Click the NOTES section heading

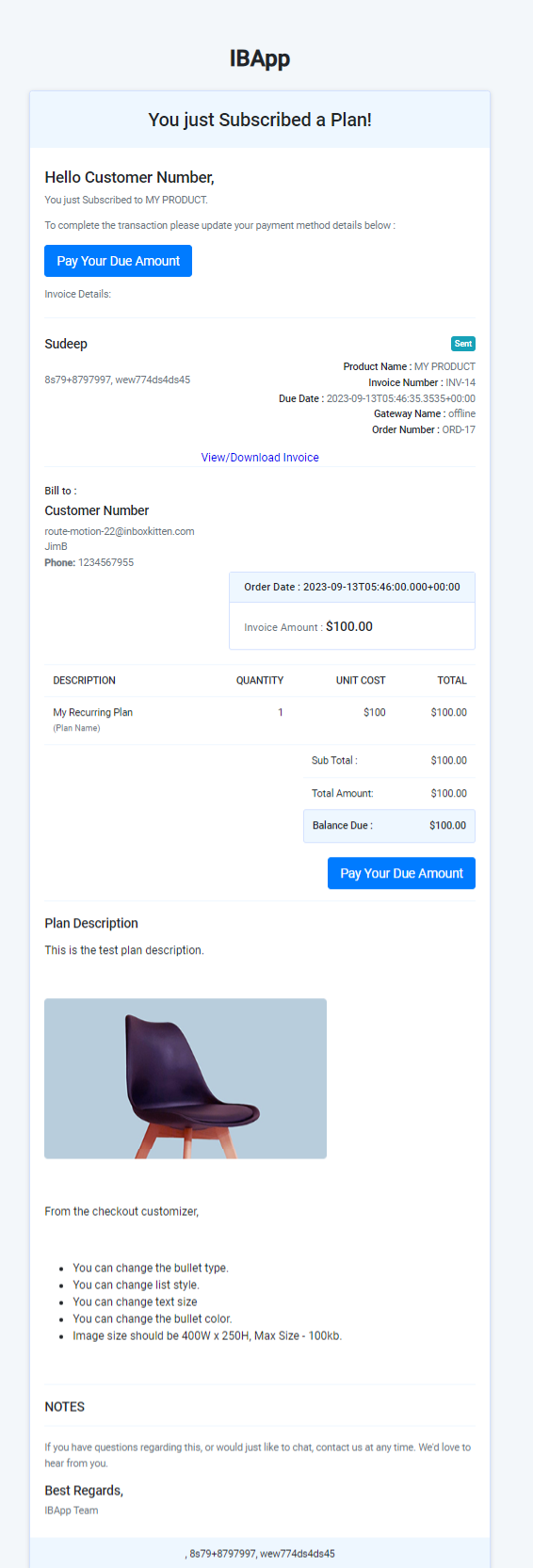tap(65, 1407)
